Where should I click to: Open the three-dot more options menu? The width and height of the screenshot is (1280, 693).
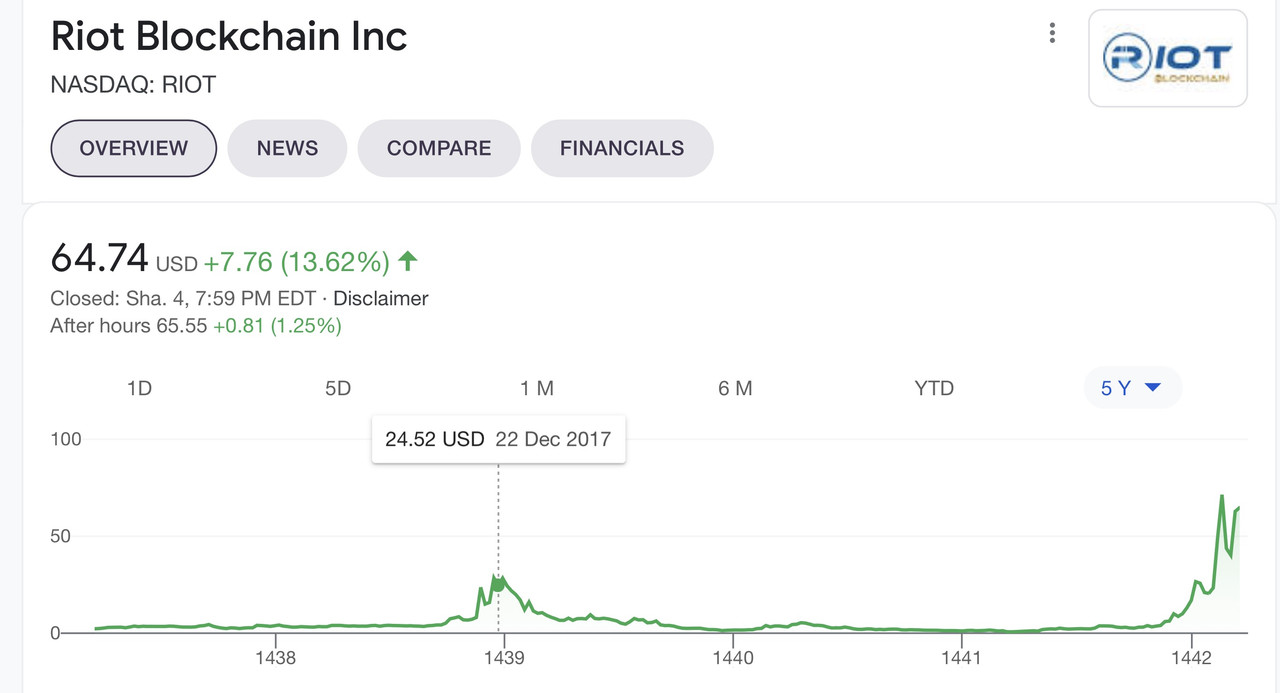(x=1052, y=34)
